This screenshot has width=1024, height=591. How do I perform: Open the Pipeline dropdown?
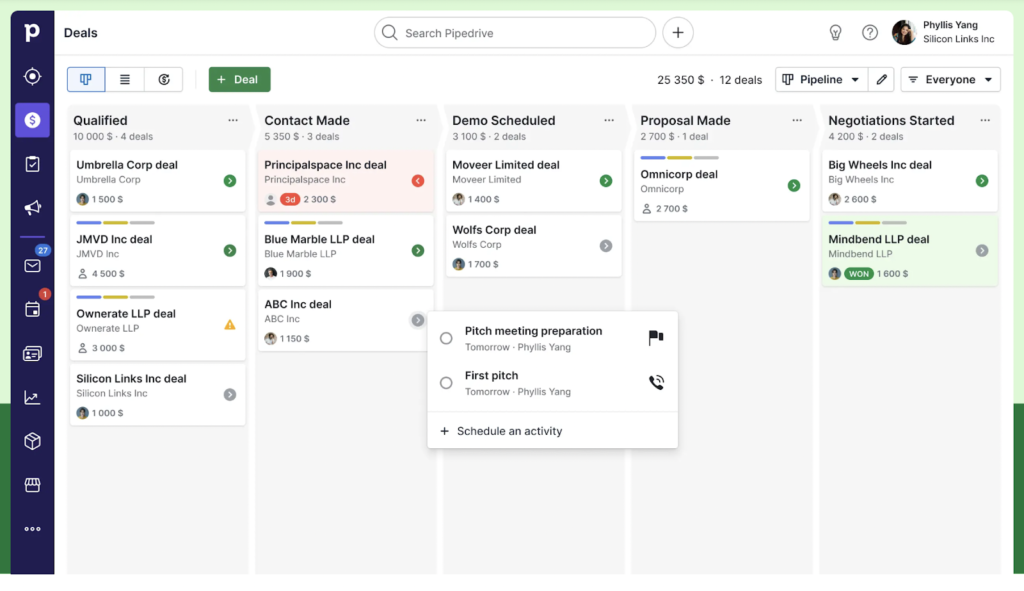[x=821, y=79]
